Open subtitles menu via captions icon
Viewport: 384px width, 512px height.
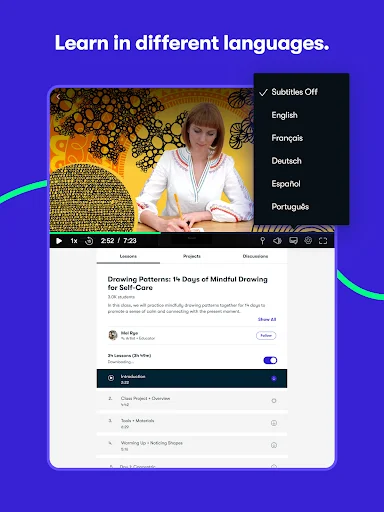click(x=293, y=240)
